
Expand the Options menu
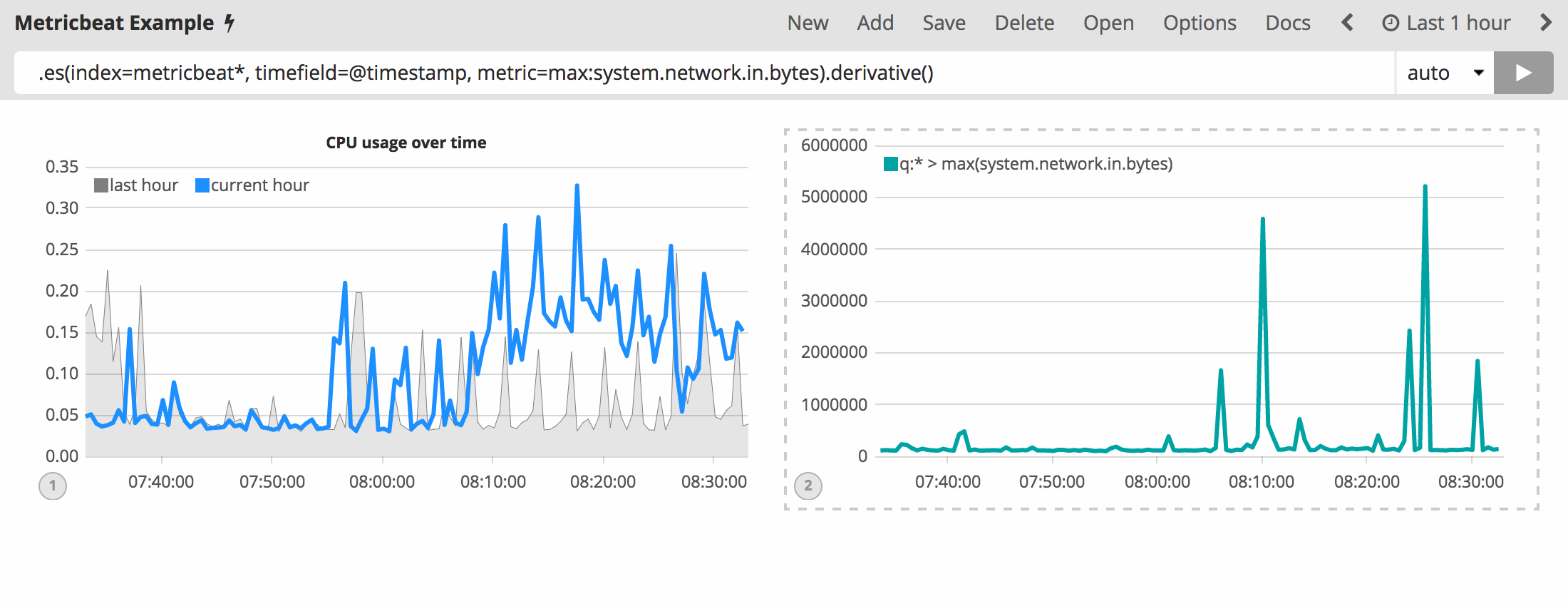pos(1200,23)
